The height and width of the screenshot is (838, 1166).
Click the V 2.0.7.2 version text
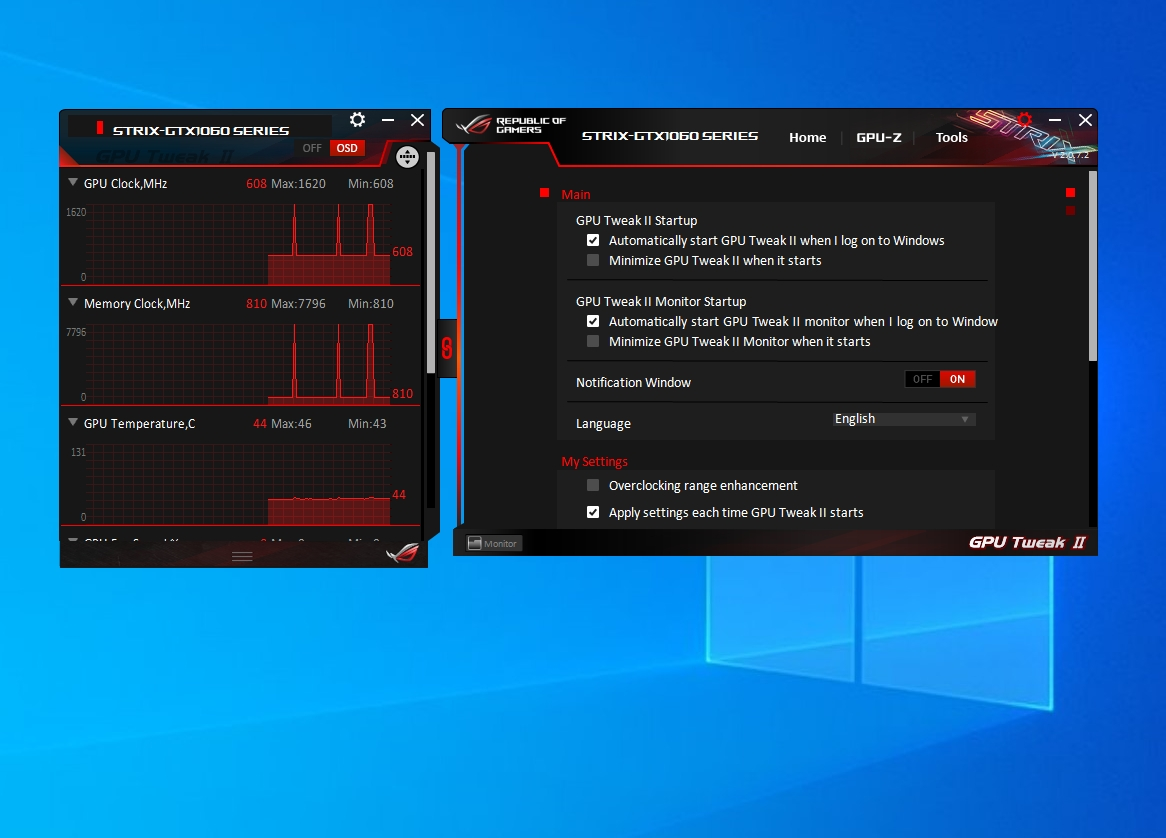click(1070, 155)
